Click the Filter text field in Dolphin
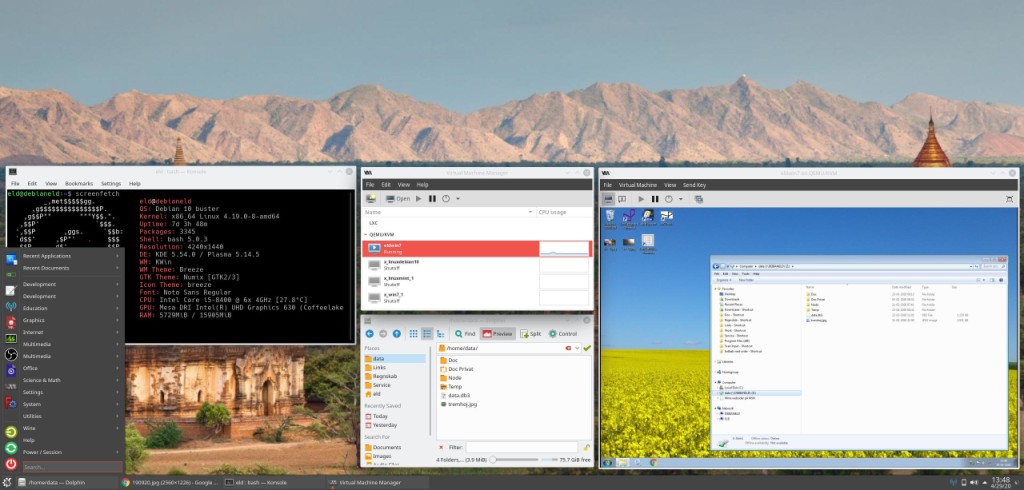 click(x=522, y=448)
